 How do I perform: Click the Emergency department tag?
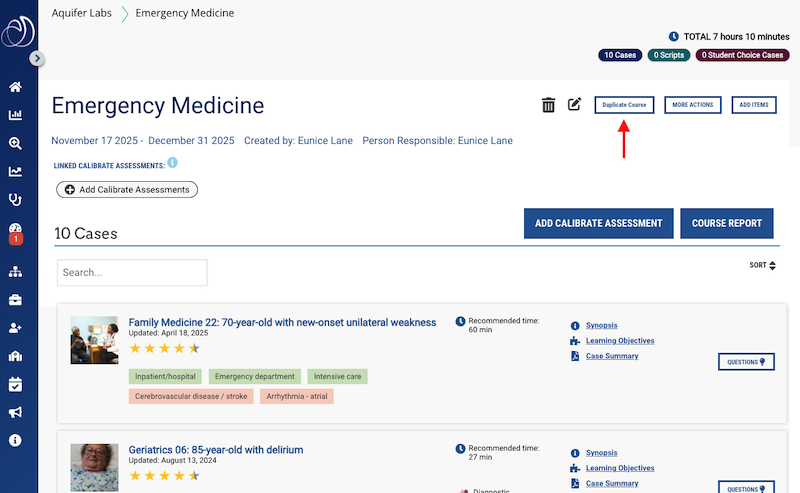[x=255, y=377]
